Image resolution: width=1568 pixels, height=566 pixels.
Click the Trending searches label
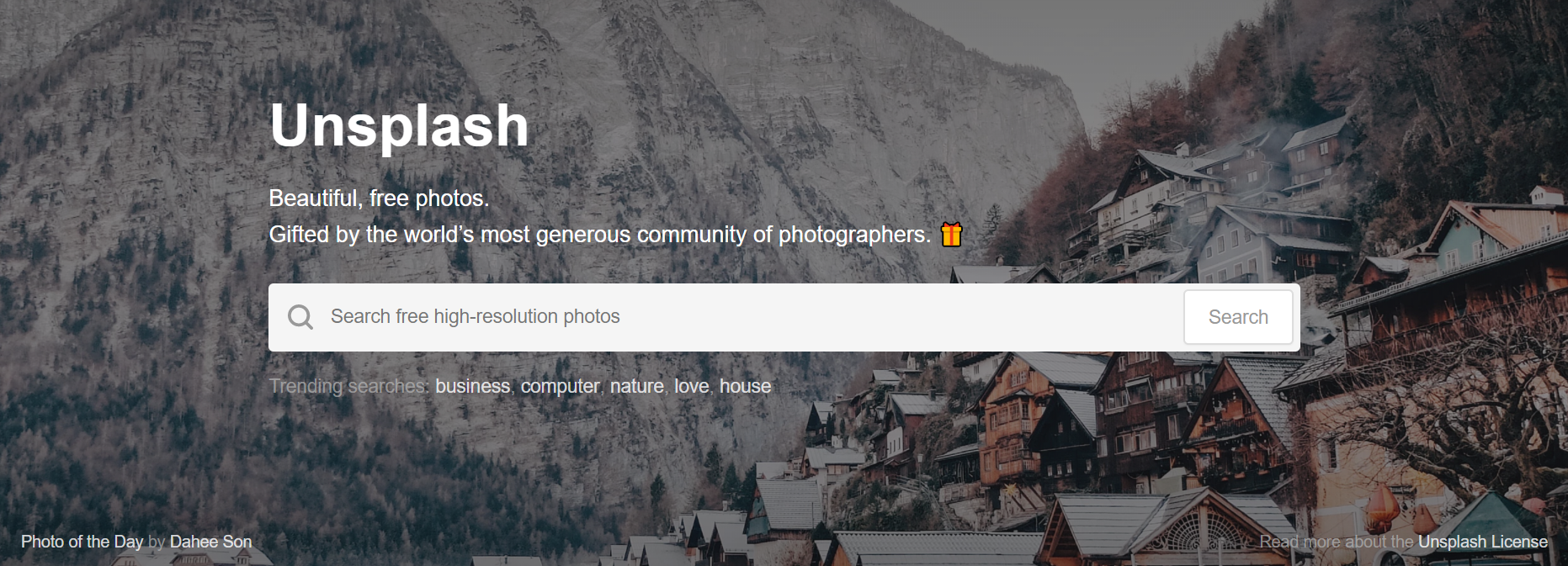pos(348,386)
